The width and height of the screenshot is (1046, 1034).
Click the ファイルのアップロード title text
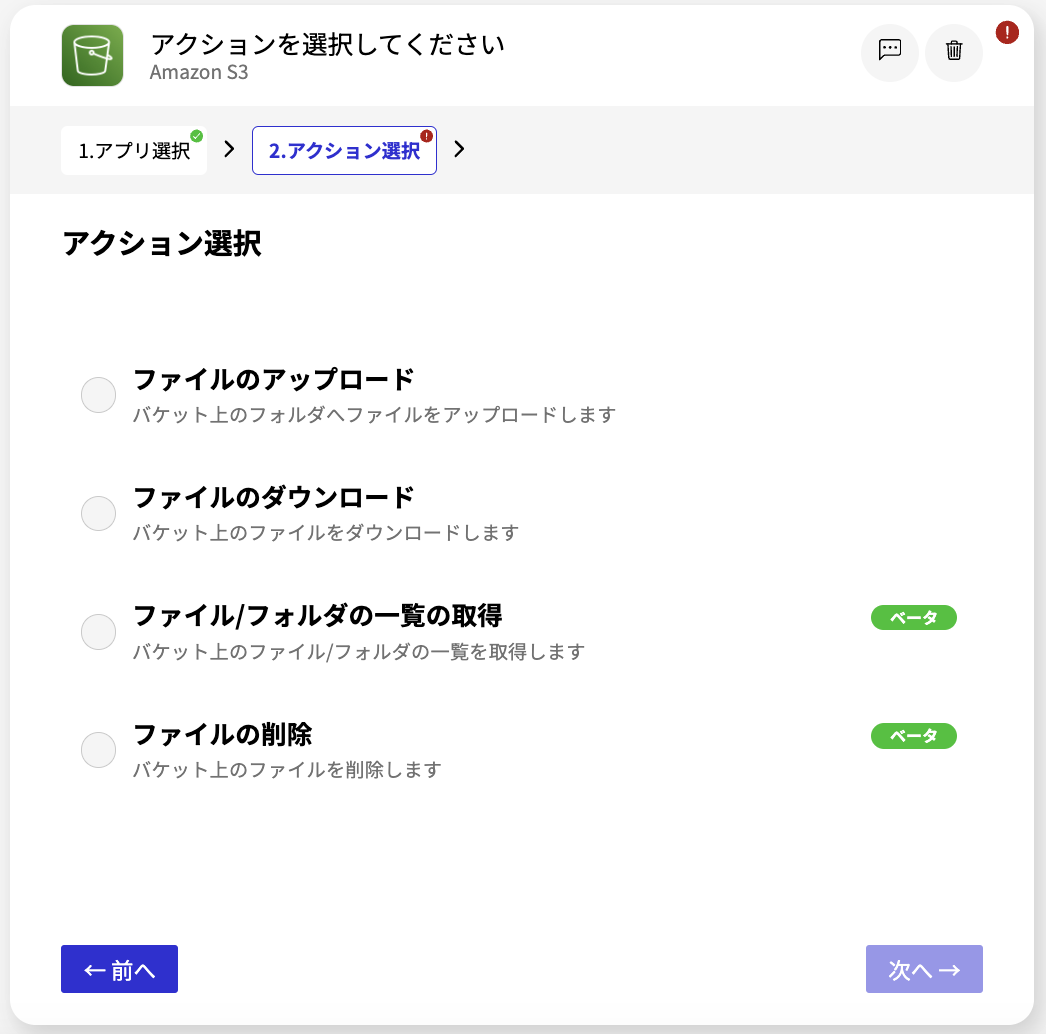click(274, 380)
